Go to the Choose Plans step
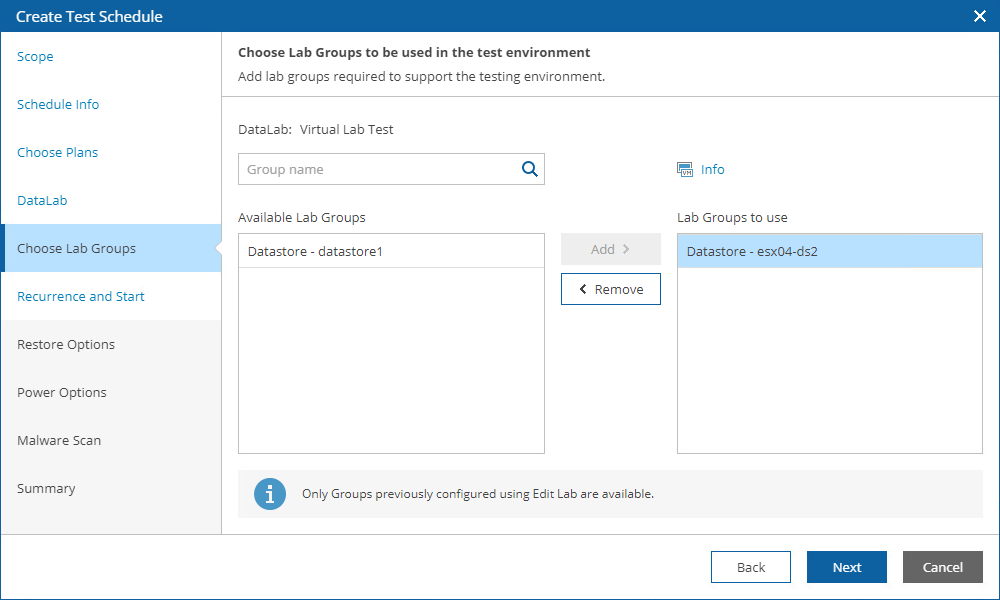Image resolution: width=1000 pixels, height=600 pixels. (x=58, y=152)
